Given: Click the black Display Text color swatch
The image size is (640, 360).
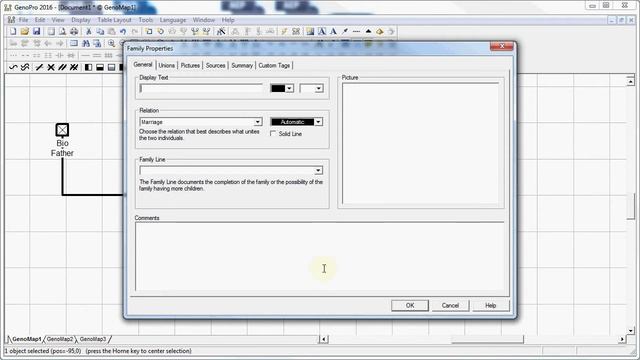Looking at the screenshot, I should pos(278,88).
